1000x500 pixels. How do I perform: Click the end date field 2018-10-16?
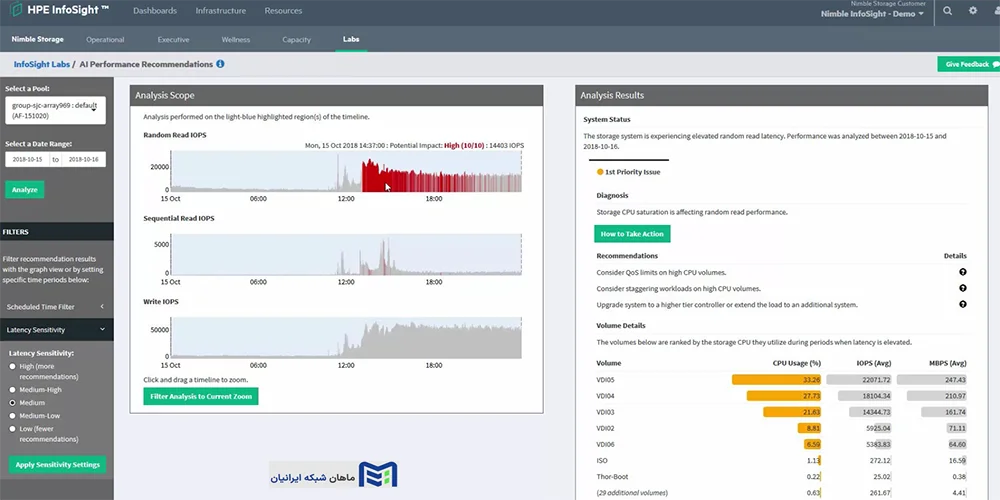[x=84, y=159]
